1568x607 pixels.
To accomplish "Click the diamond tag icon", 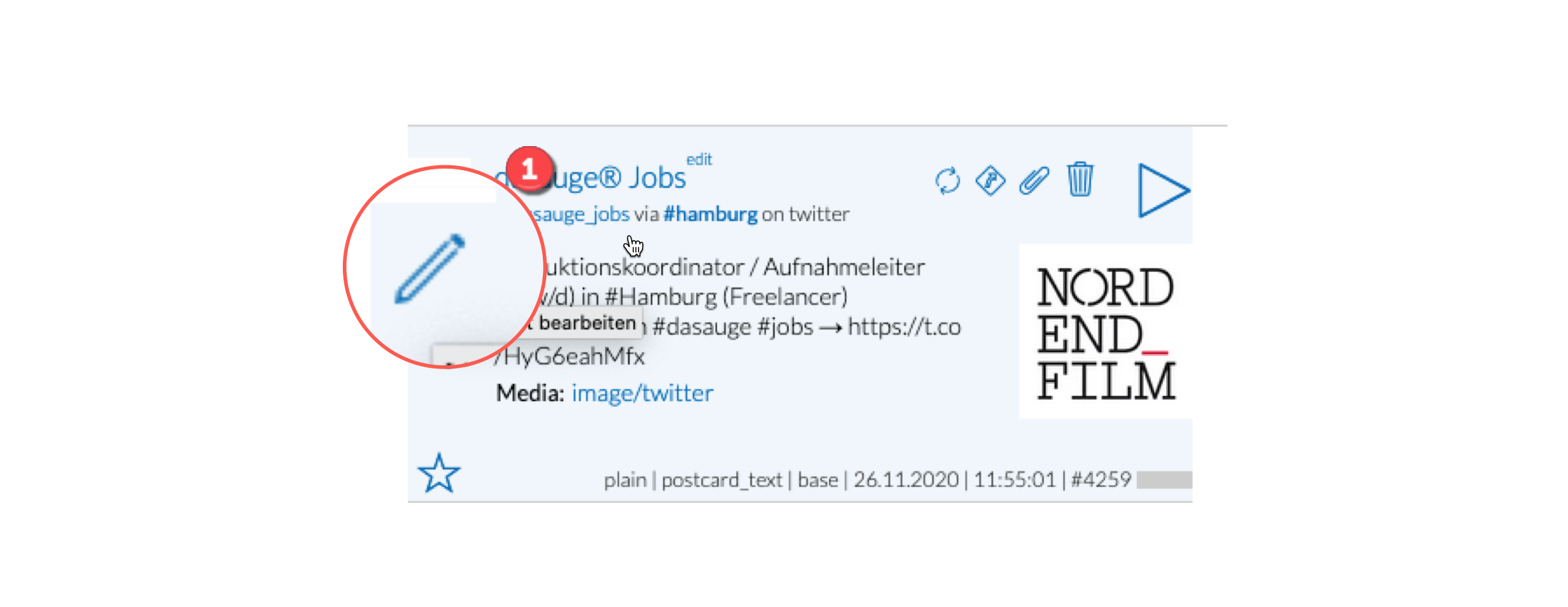I will (990, 181).
